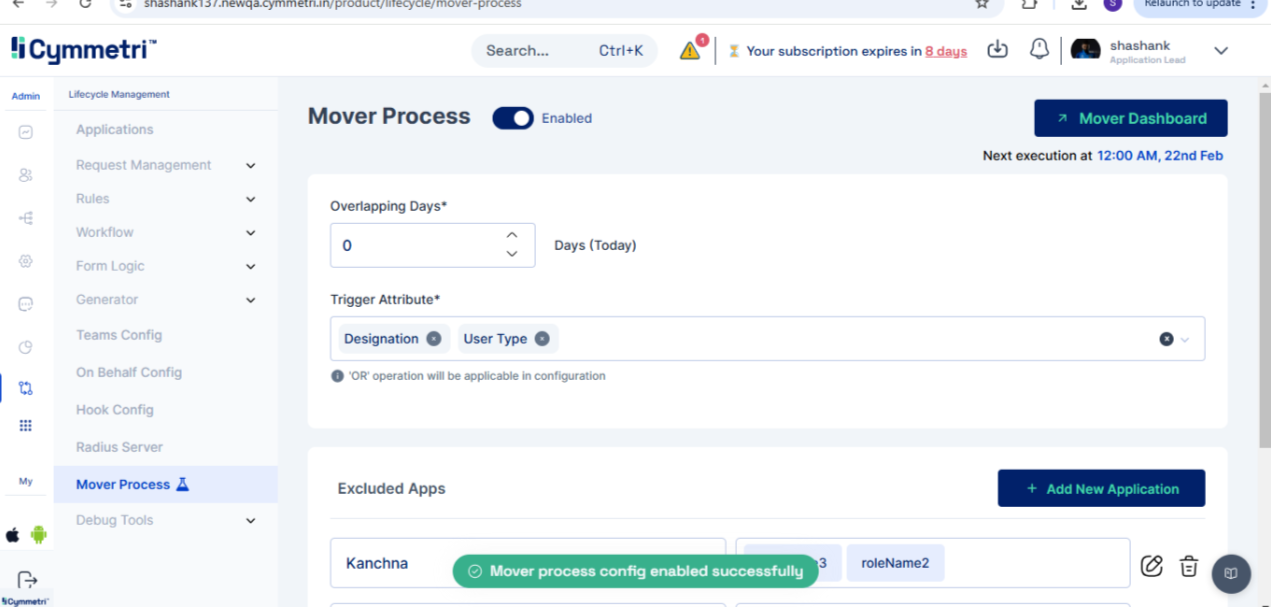Click the Android app icon

pos(39,534)
